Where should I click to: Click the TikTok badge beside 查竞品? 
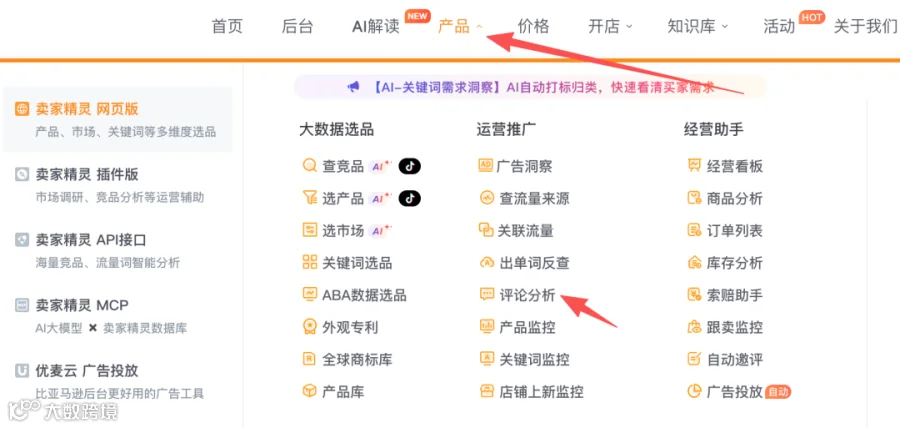(409, 166)
